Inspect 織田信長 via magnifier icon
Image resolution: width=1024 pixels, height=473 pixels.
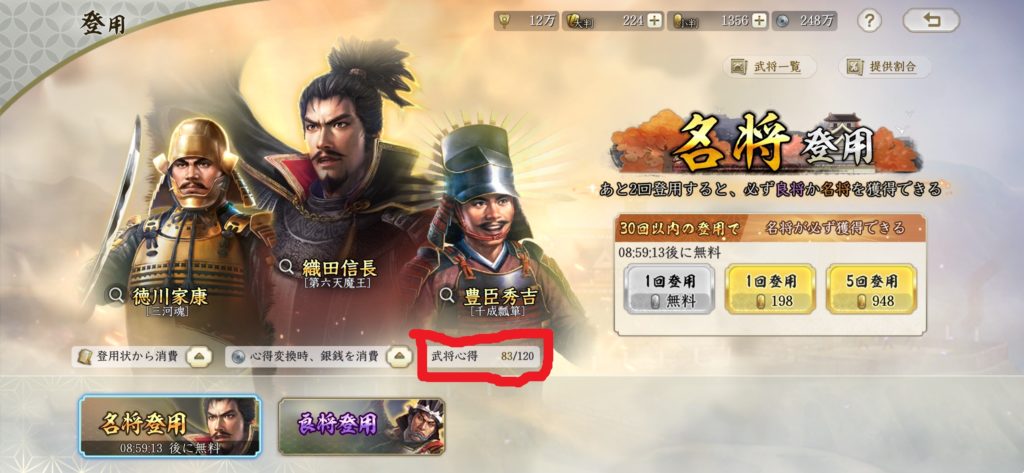coord(286,267)
